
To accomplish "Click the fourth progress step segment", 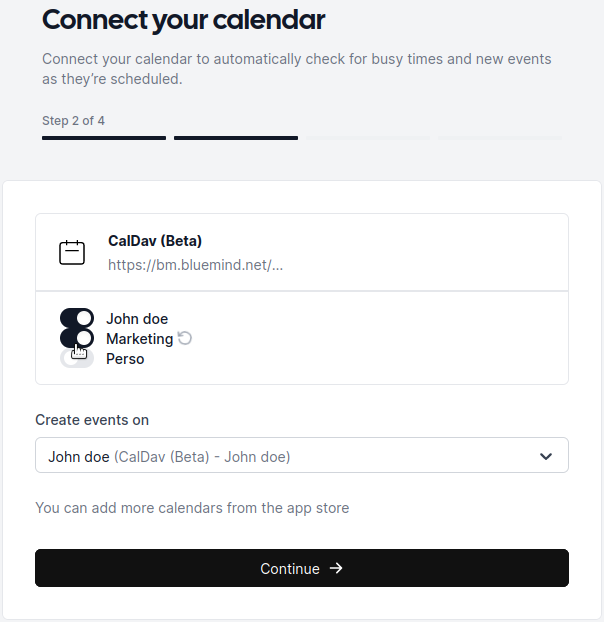I will 500,138.
